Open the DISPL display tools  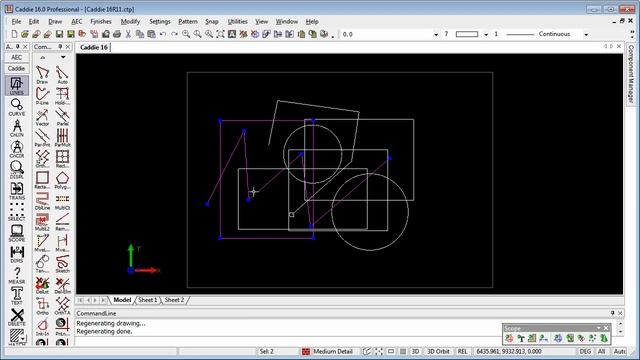click(17, 170)
